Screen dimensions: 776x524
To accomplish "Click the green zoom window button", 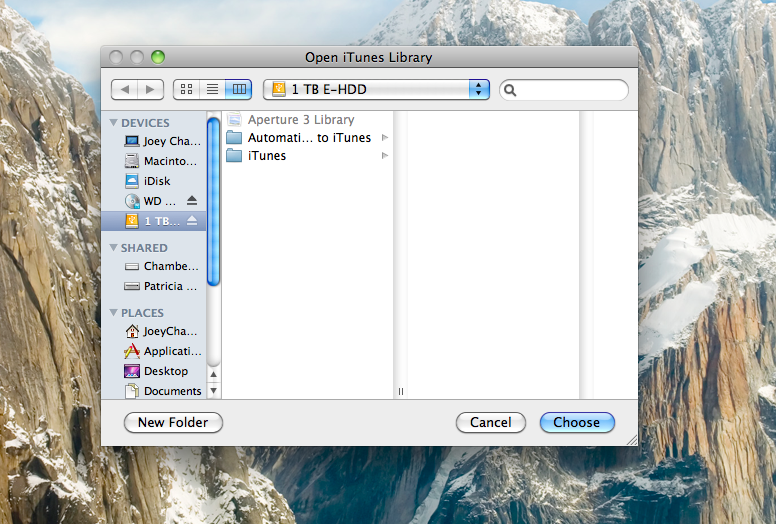I will 158,57.
